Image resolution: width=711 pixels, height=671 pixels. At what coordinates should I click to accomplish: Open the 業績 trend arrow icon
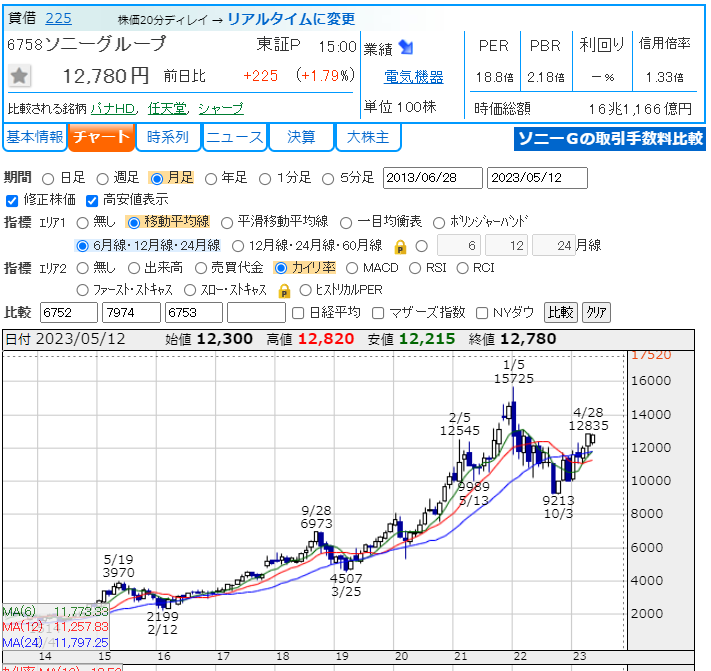coord(406,47)
